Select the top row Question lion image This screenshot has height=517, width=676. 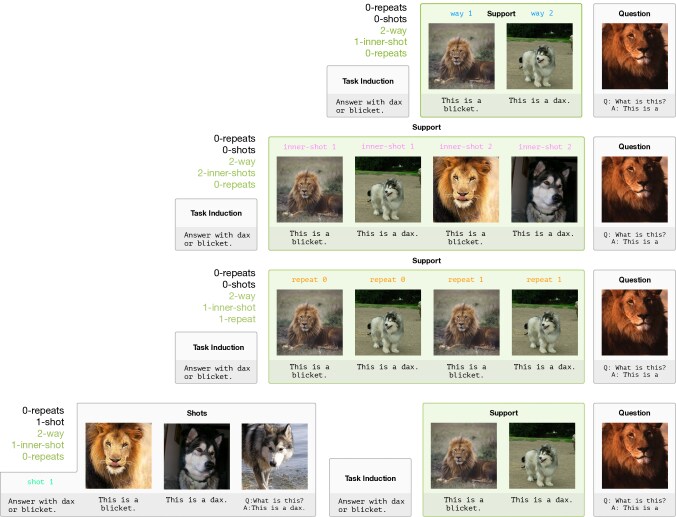click(635, 56)
